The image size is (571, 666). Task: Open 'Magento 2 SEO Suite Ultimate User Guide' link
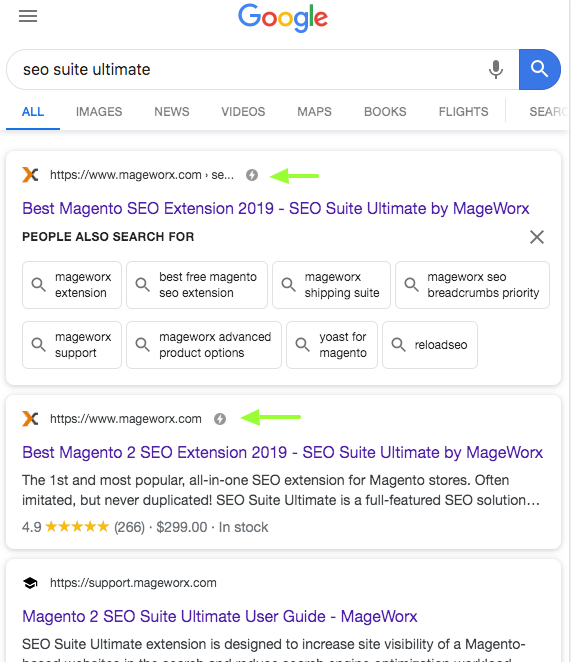pos(220,617)
